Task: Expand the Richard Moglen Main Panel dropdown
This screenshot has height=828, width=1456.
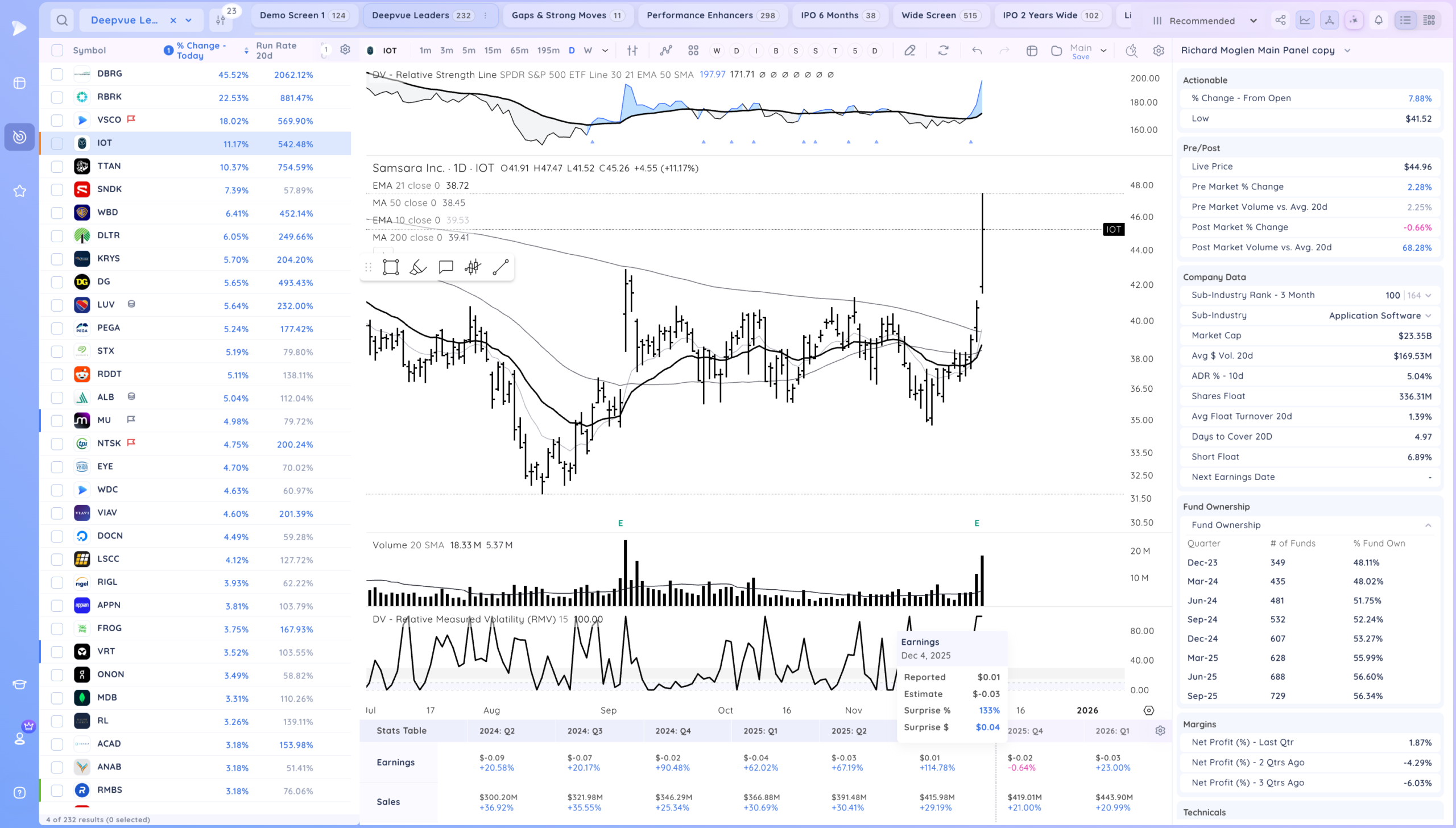Action: tap(1347, 50)
